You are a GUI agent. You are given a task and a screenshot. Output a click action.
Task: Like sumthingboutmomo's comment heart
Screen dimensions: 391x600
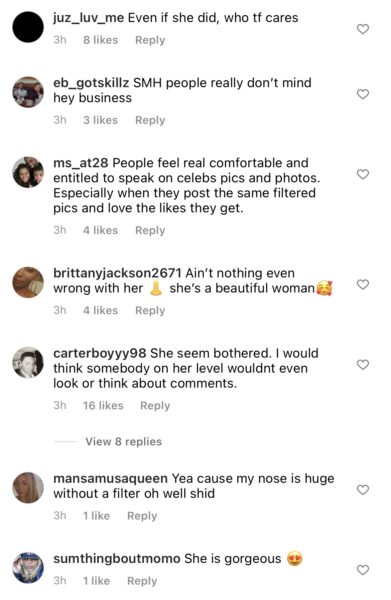click(x=363, y=570)
